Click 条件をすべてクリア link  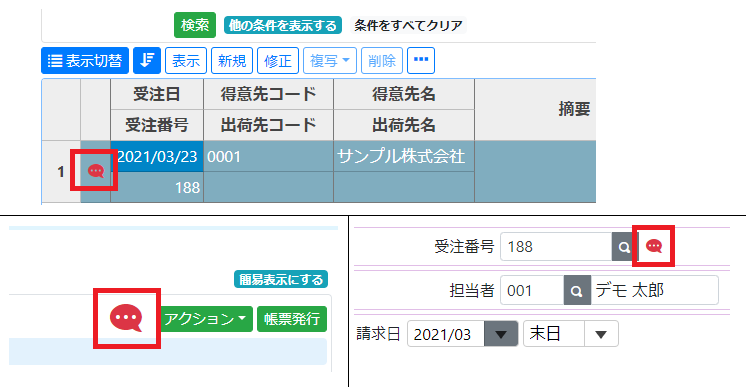coord(408,25)
